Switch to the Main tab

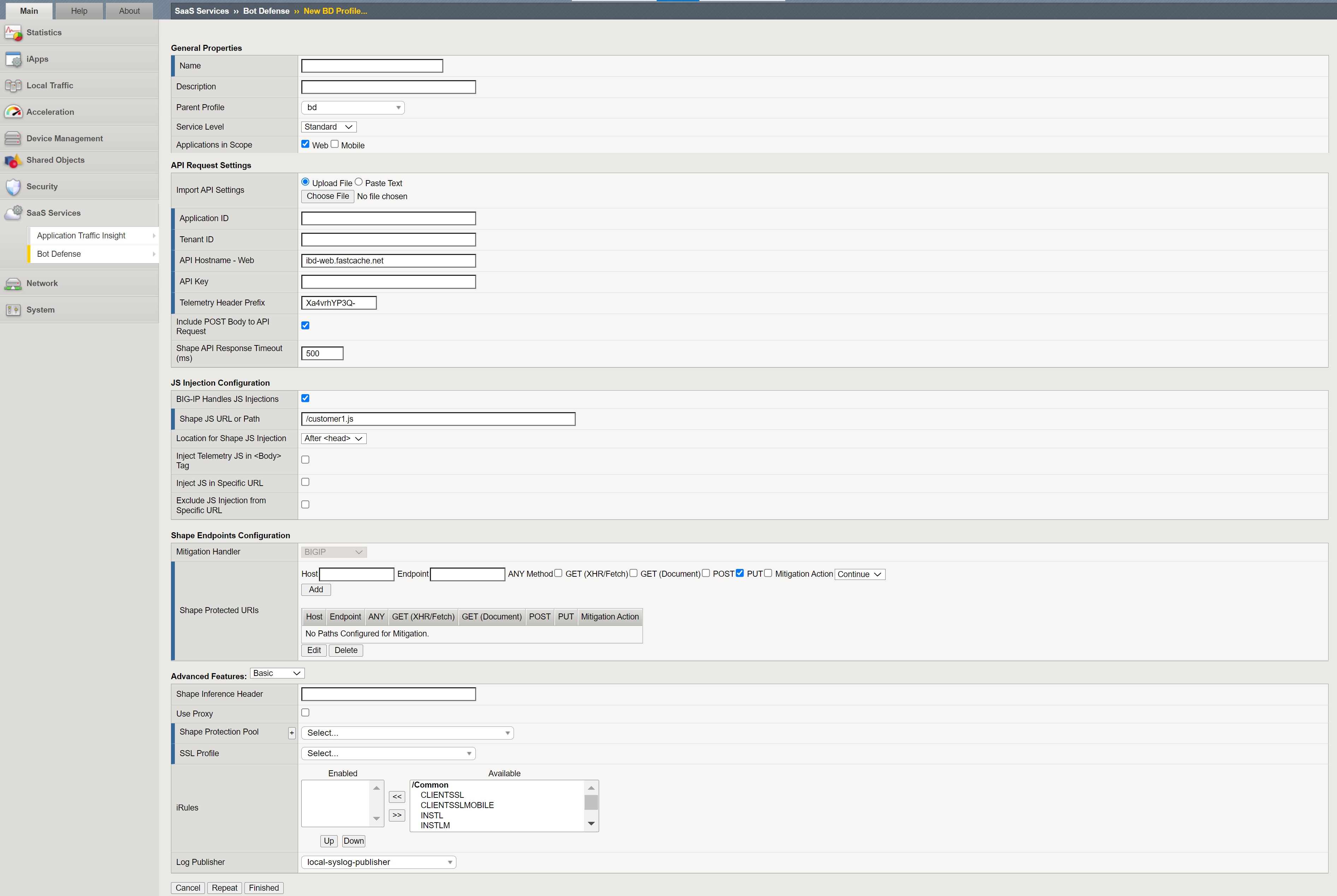click(29, 11)
